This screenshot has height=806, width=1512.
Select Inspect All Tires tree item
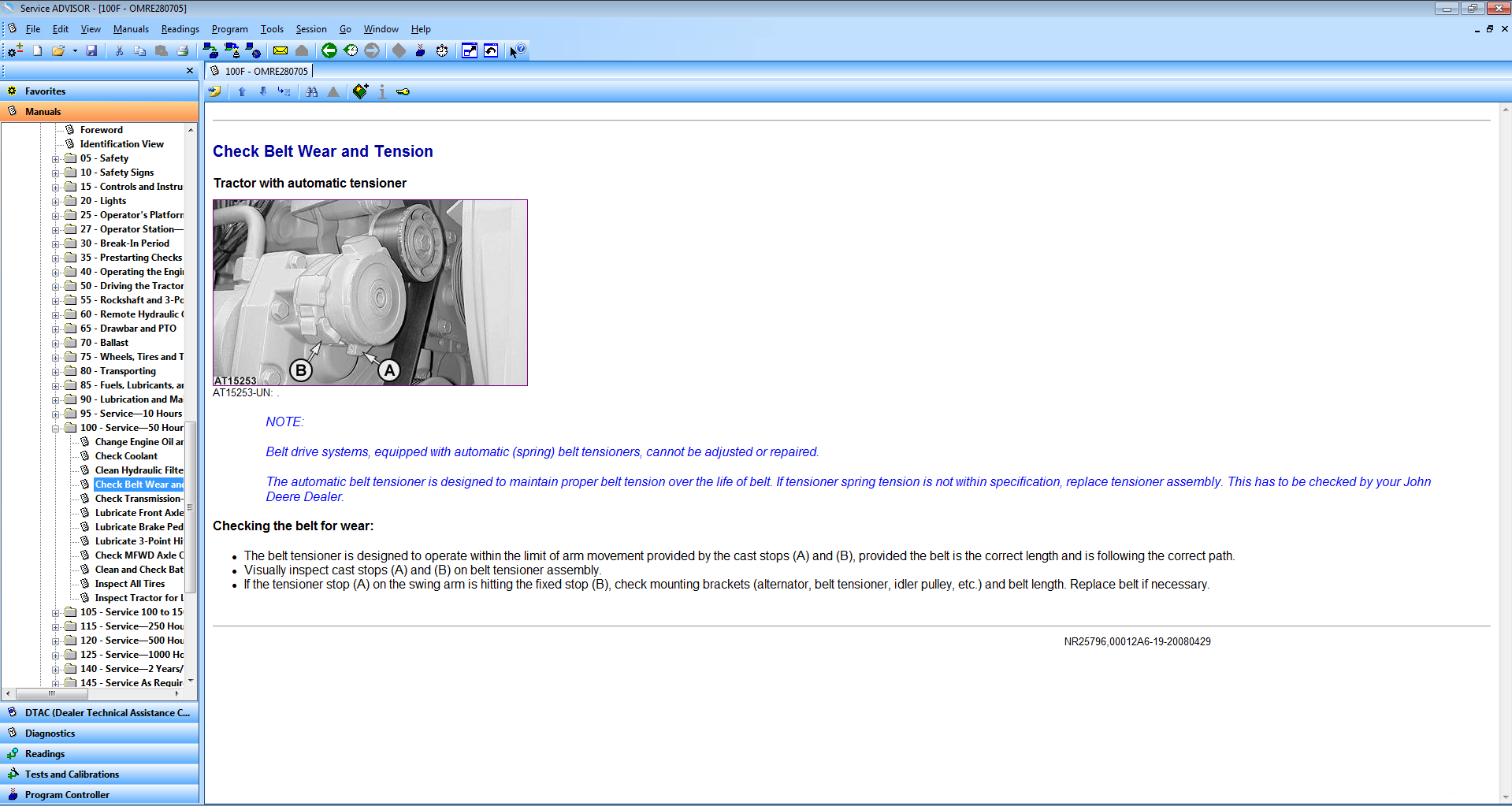pyautogui.click(x=130, y=584)
